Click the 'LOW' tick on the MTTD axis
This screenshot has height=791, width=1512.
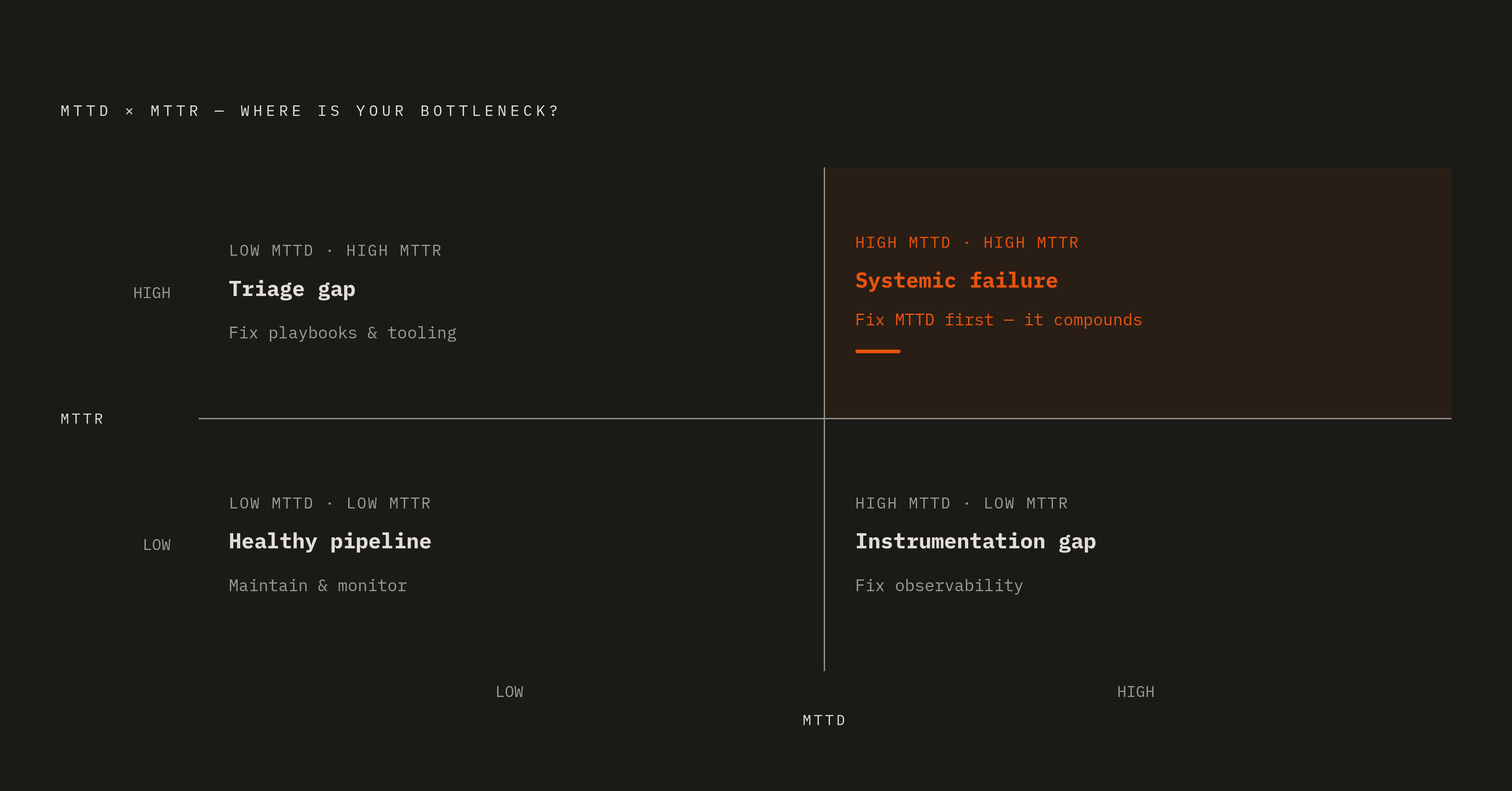pos(509,692)
